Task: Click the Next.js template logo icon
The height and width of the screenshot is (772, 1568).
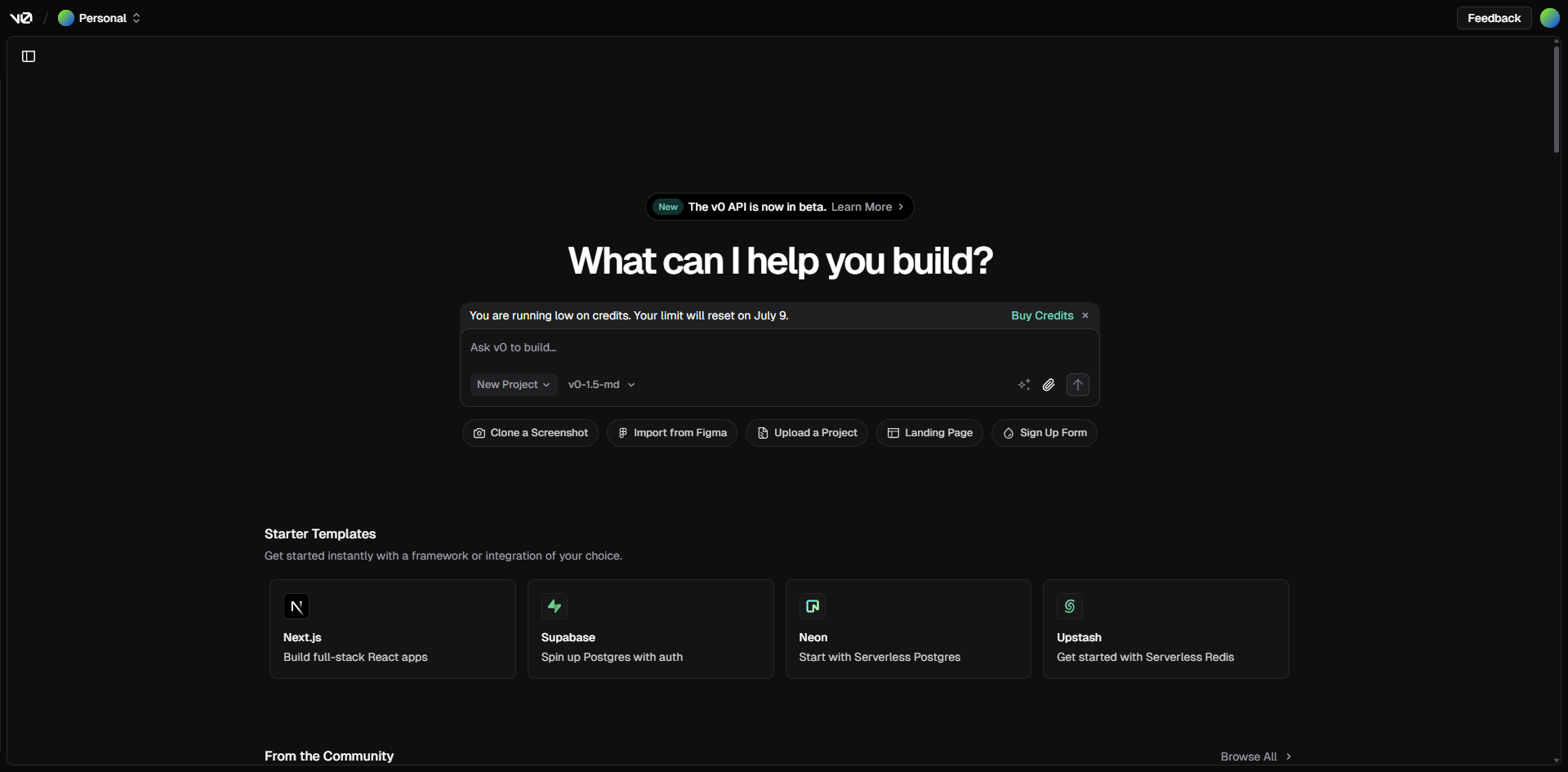Action: click(x=296, y=606)
